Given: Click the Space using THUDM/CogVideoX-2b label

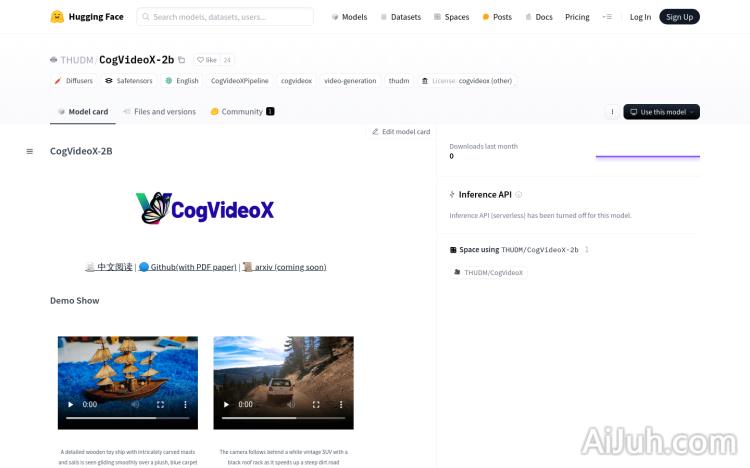Looking at the screenshot, I should (514, 250).
